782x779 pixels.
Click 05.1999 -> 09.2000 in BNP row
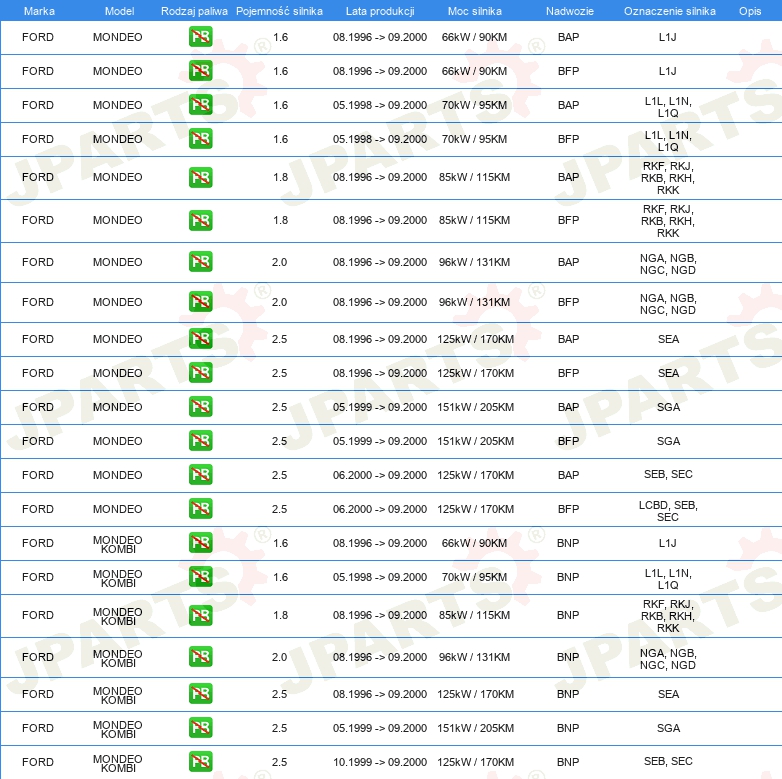[x=380, y=728]
